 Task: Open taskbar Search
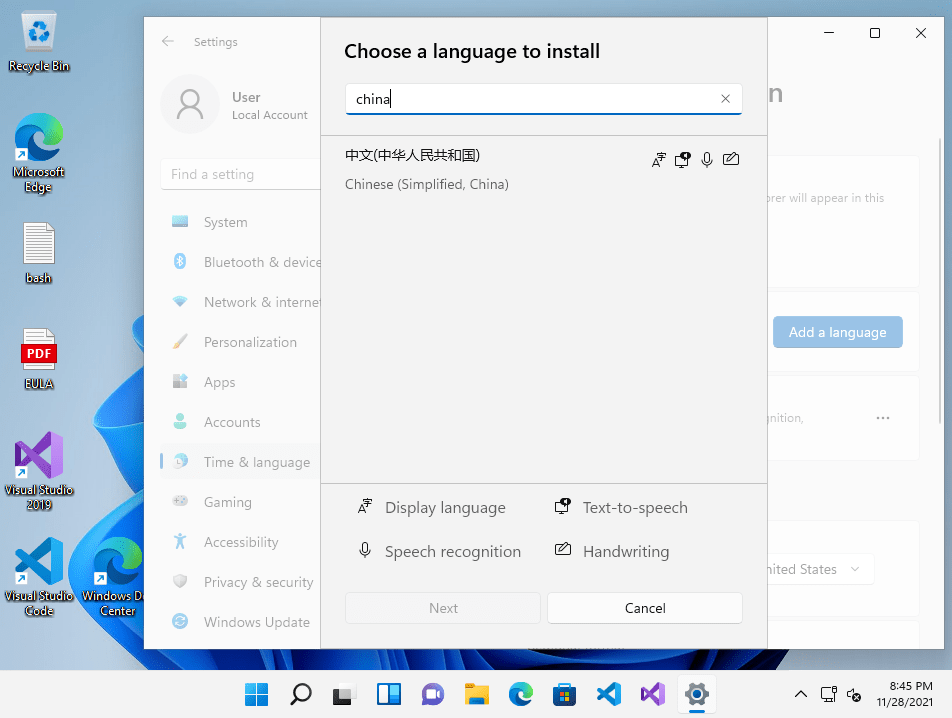[x=301, y=694]
